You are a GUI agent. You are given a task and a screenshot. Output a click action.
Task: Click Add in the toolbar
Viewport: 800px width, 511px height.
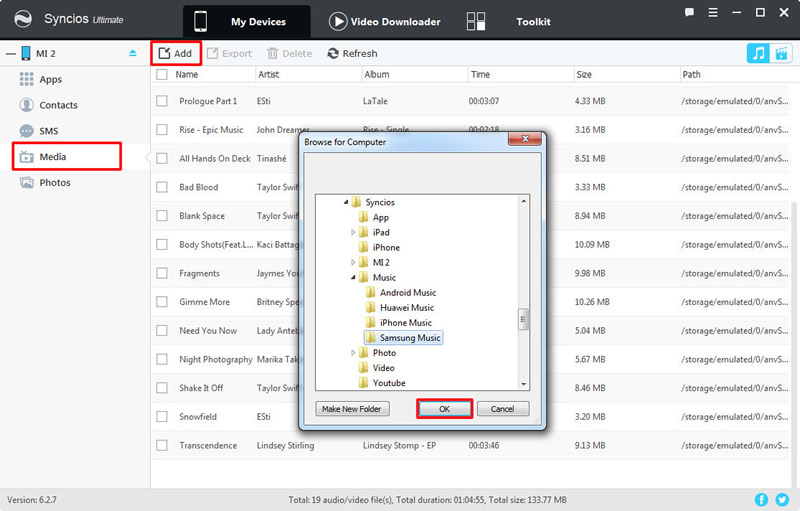(x=176, y=53)
